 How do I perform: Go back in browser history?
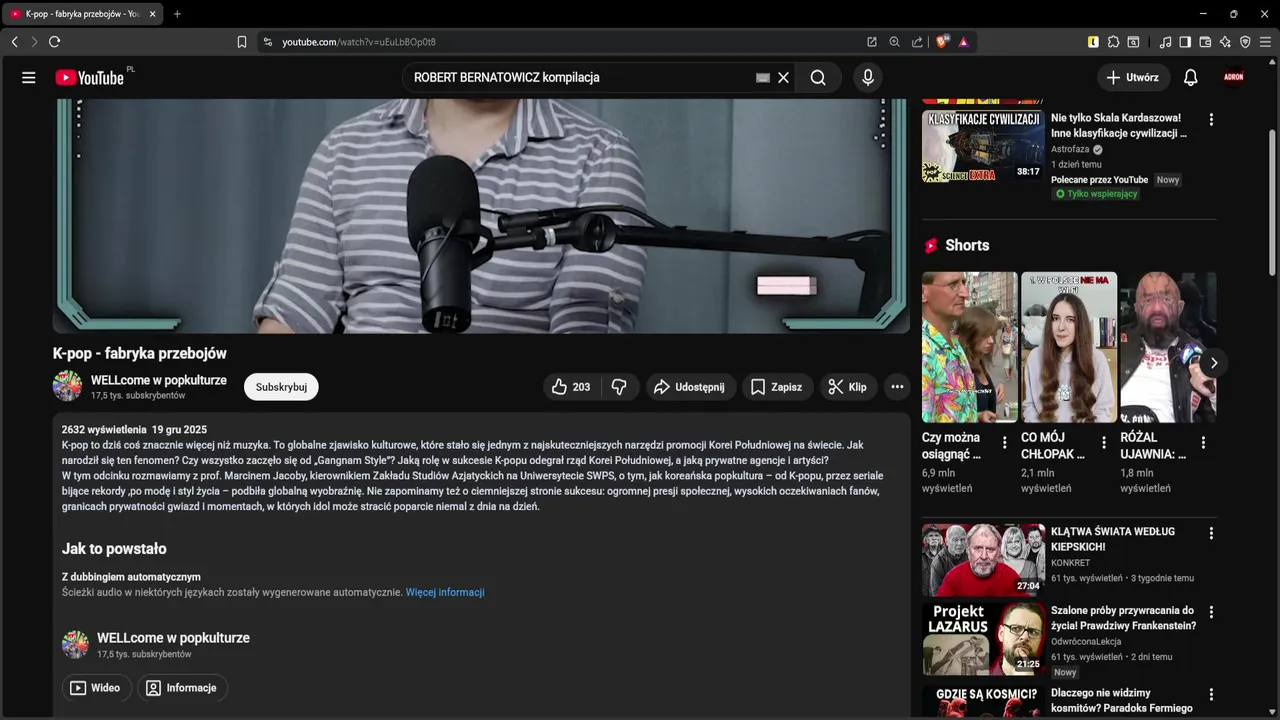click(14, 42)
